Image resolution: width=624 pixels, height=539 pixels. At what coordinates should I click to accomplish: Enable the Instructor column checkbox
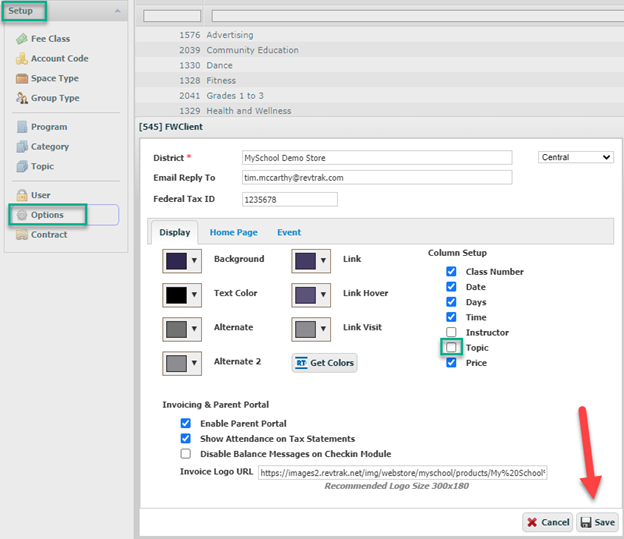pyautogui.click(x=451, y=332)
